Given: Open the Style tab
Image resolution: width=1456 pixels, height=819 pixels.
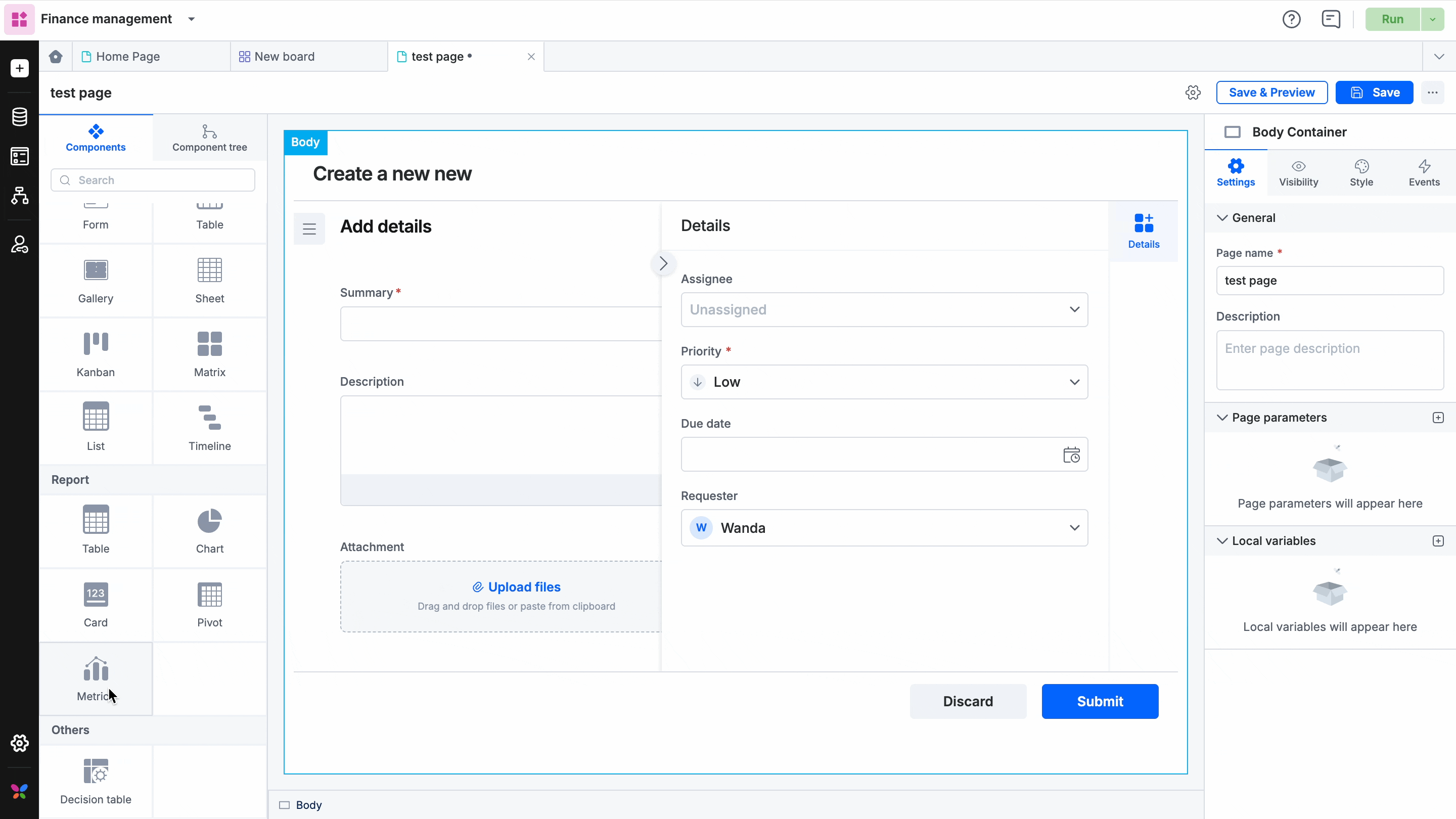Looking at the screenshot, I should point(1361,173).
